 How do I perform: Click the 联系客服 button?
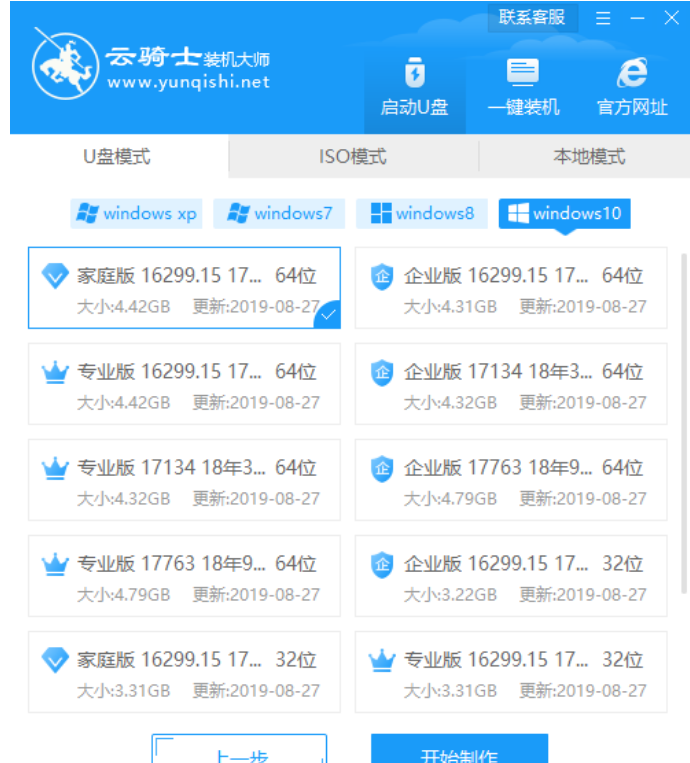[532, 18]
